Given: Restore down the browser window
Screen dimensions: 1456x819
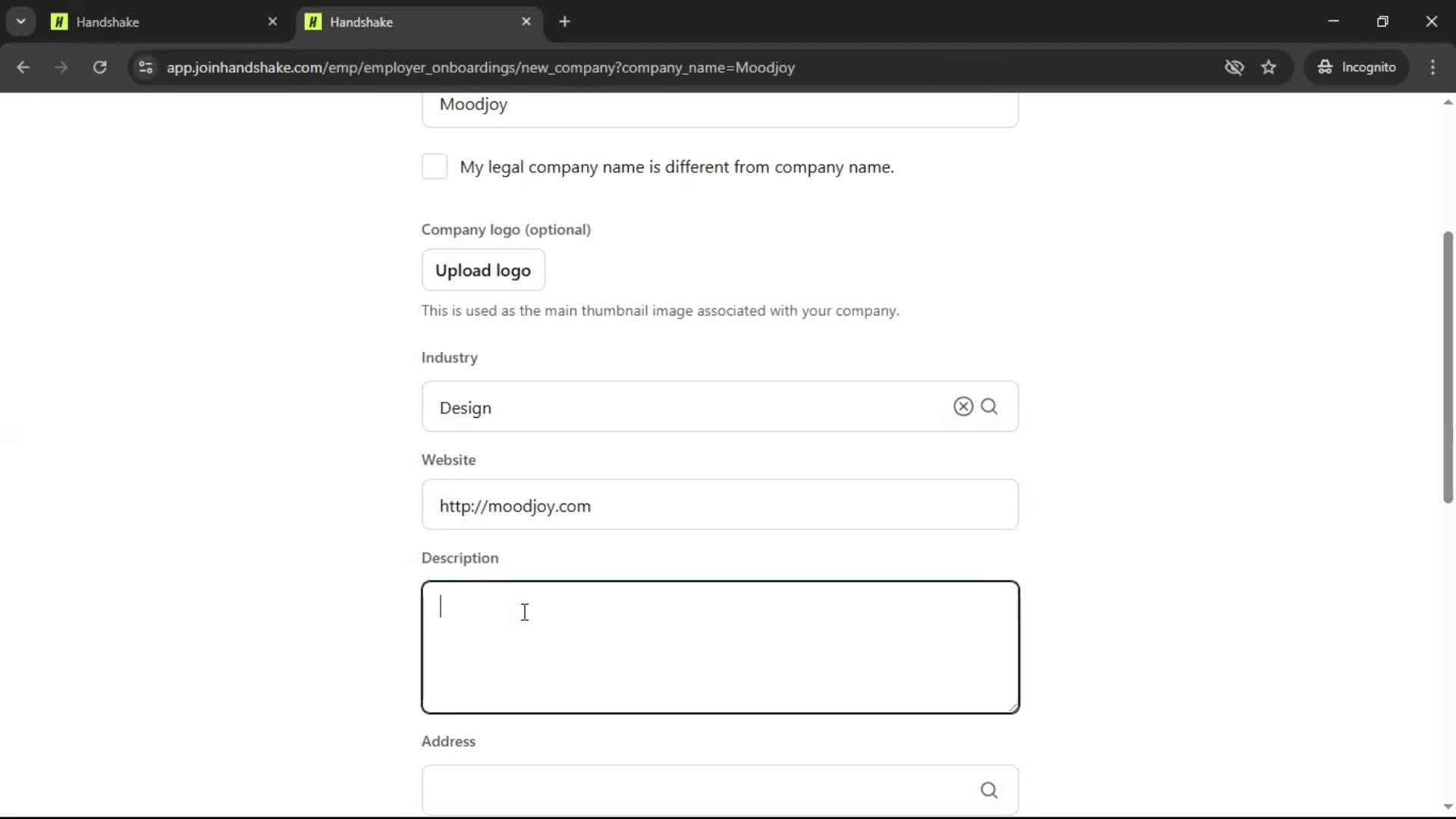Looking at the screenshot, I should [x=1382, y=22].
